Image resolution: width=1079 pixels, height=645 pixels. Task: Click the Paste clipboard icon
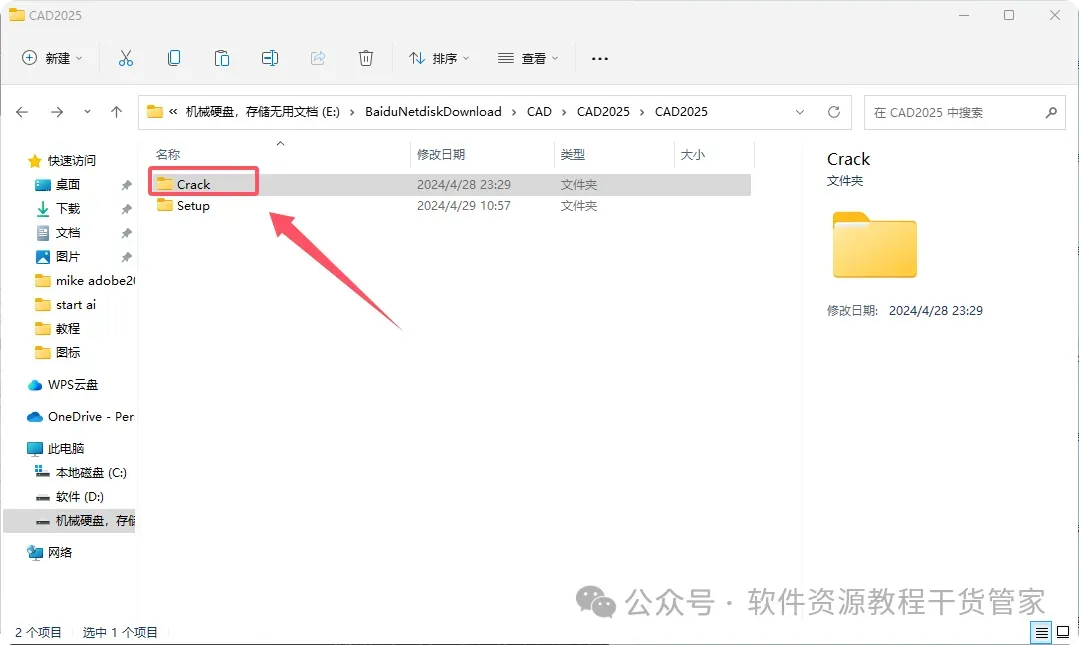[222, 59]
